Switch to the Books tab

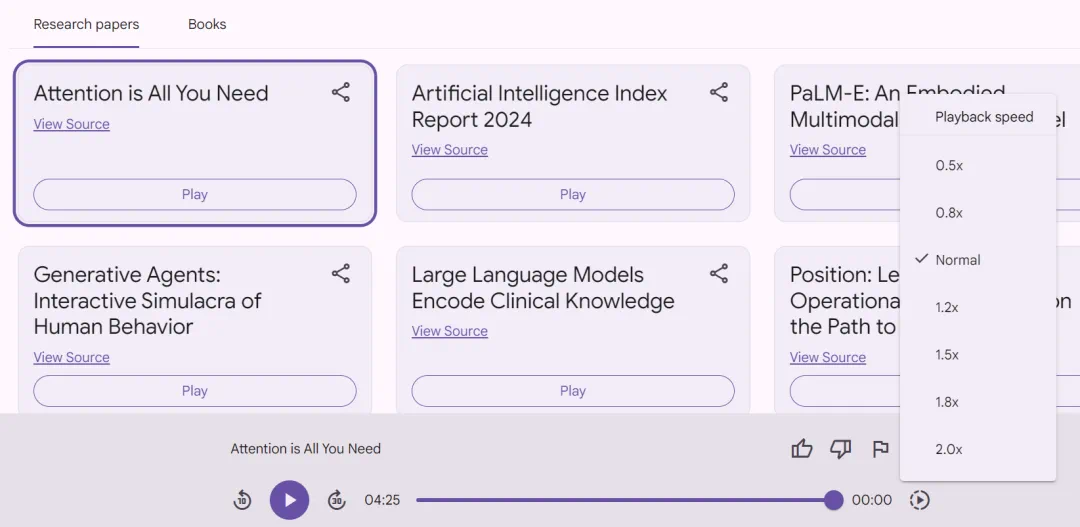point(207,24)
